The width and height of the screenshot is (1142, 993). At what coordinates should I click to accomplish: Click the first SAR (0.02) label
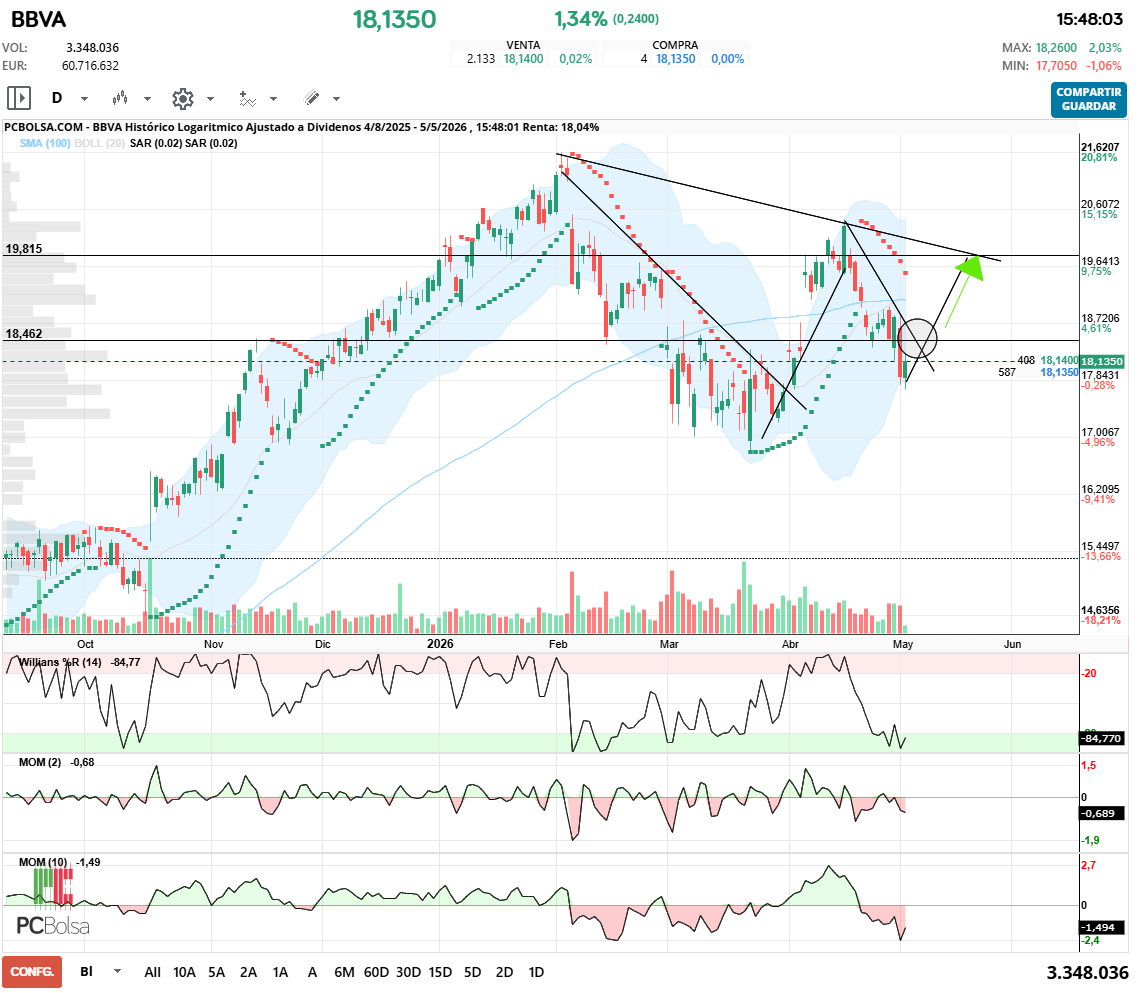click(156, 143)
